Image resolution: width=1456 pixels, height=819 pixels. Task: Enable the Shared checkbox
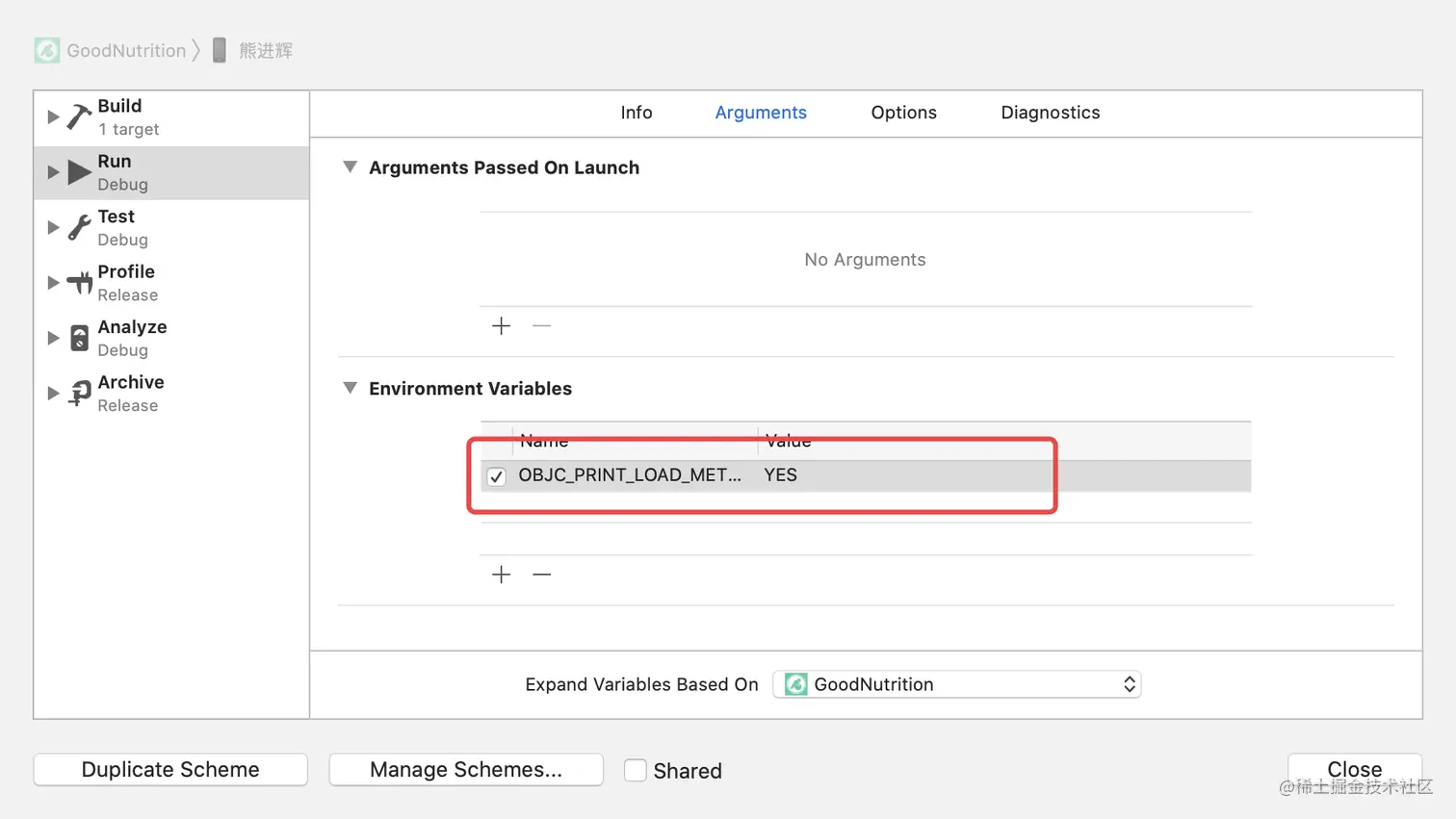635,770
